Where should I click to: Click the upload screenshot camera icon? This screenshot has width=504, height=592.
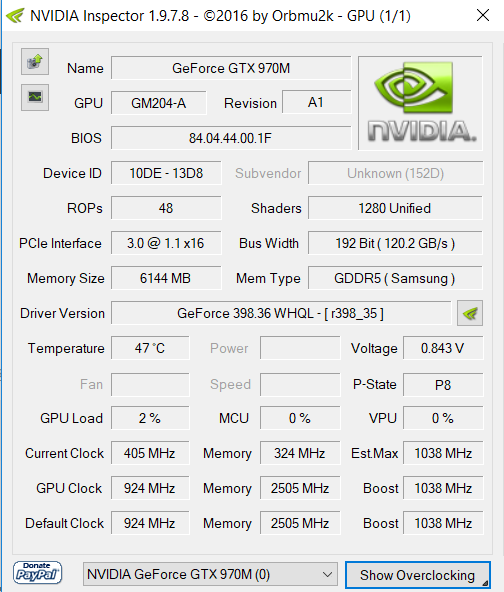point(35,62)
